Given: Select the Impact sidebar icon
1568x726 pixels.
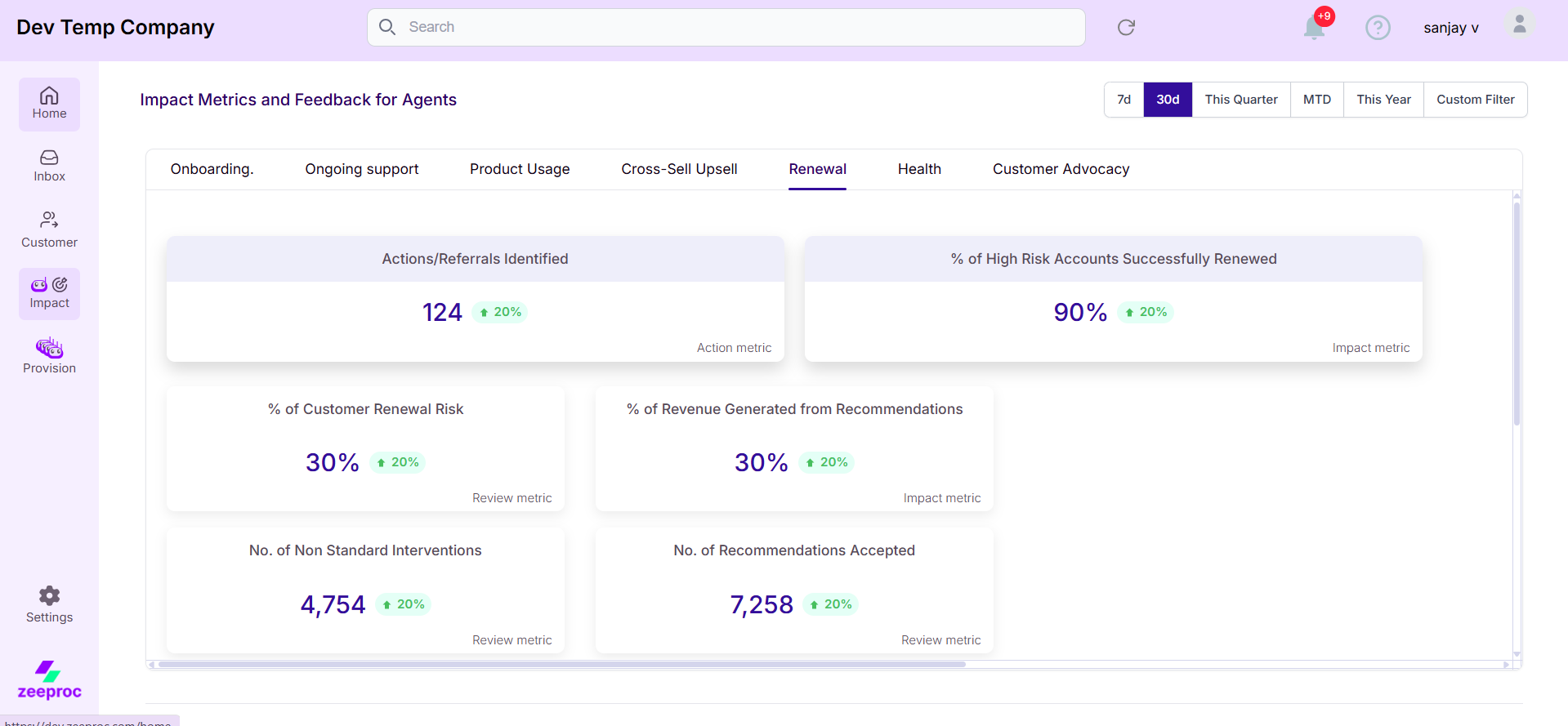Looking at the screenshot, I should 49,293.
